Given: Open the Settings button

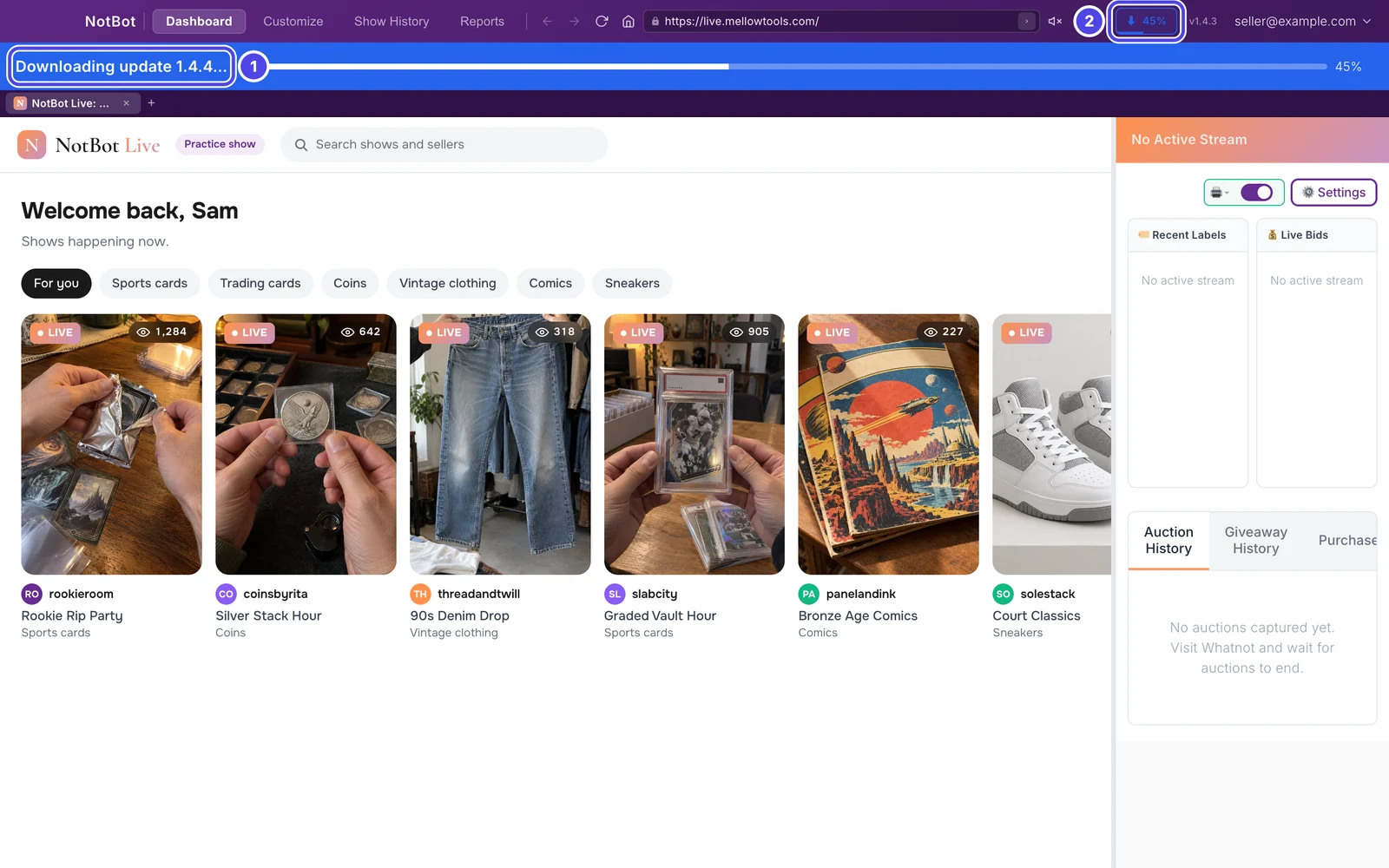Looking at the screenshot, I should pos(1333,193).
